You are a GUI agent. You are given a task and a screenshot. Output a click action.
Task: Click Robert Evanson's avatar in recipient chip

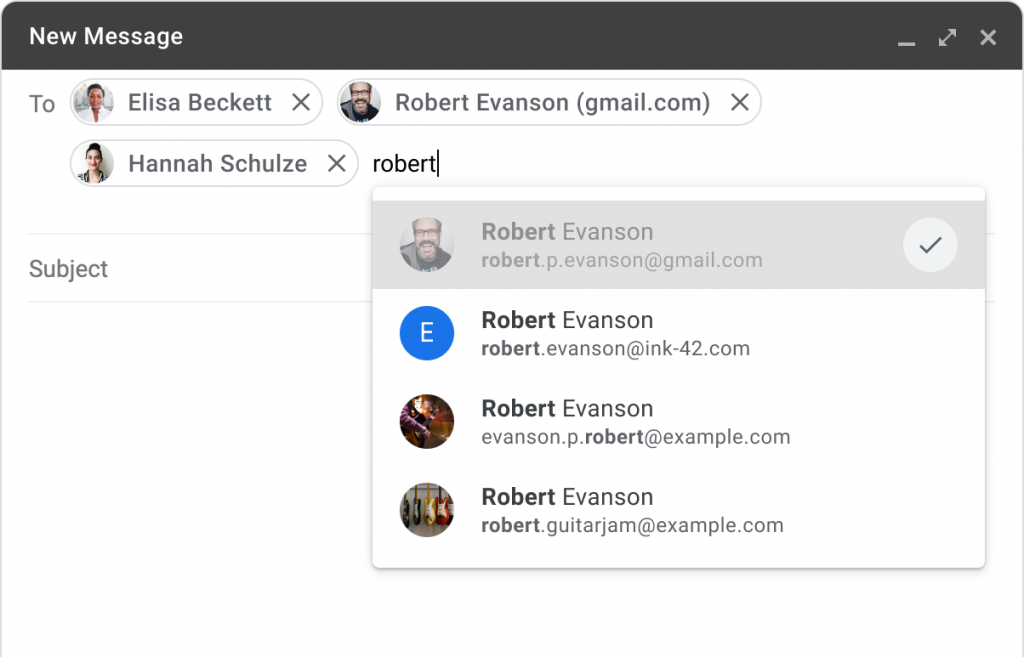pos(361,102)
